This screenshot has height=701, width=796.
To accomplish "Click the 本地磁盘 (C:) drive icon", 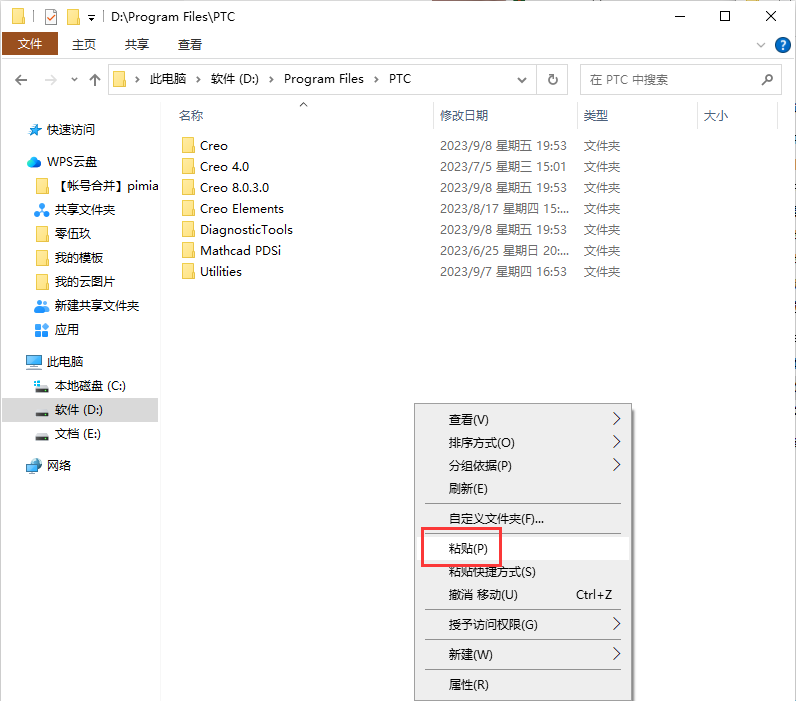I will click(41, 386).
